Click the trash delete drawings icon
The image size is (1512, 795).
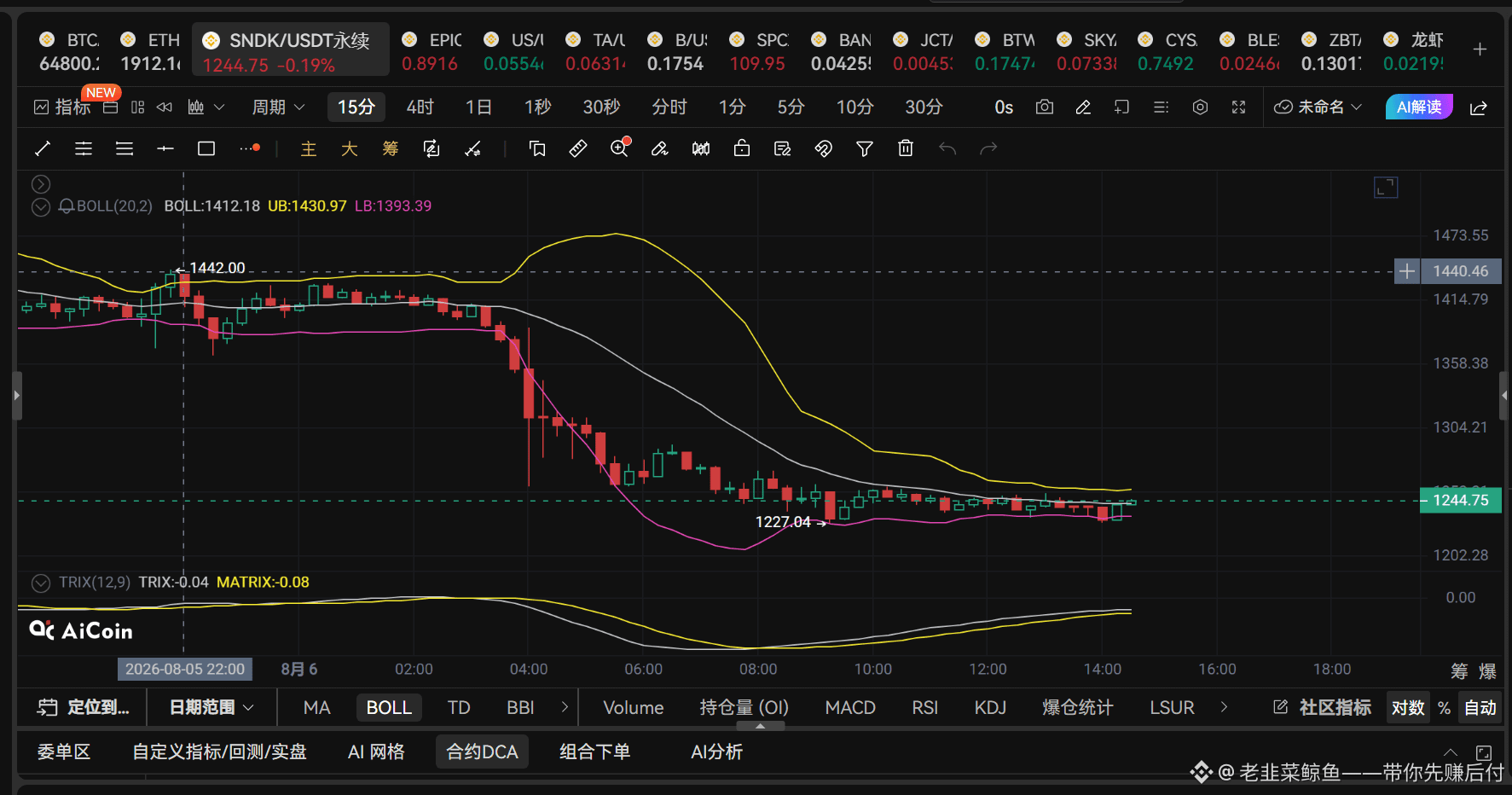click(x=906, y=148)
